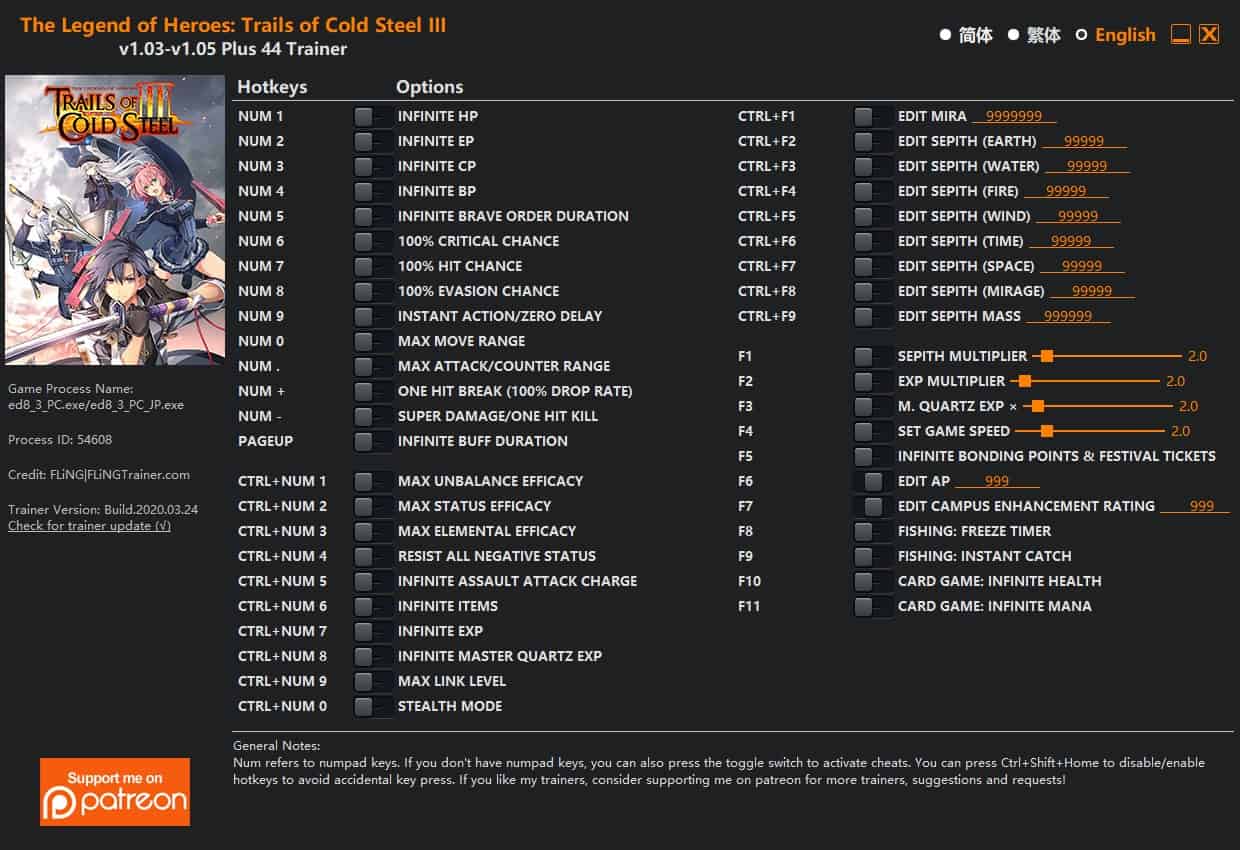Toggle Infinite Buff Duration
The height and width of the screenshot is (850, 1240).
click(373, 442)
